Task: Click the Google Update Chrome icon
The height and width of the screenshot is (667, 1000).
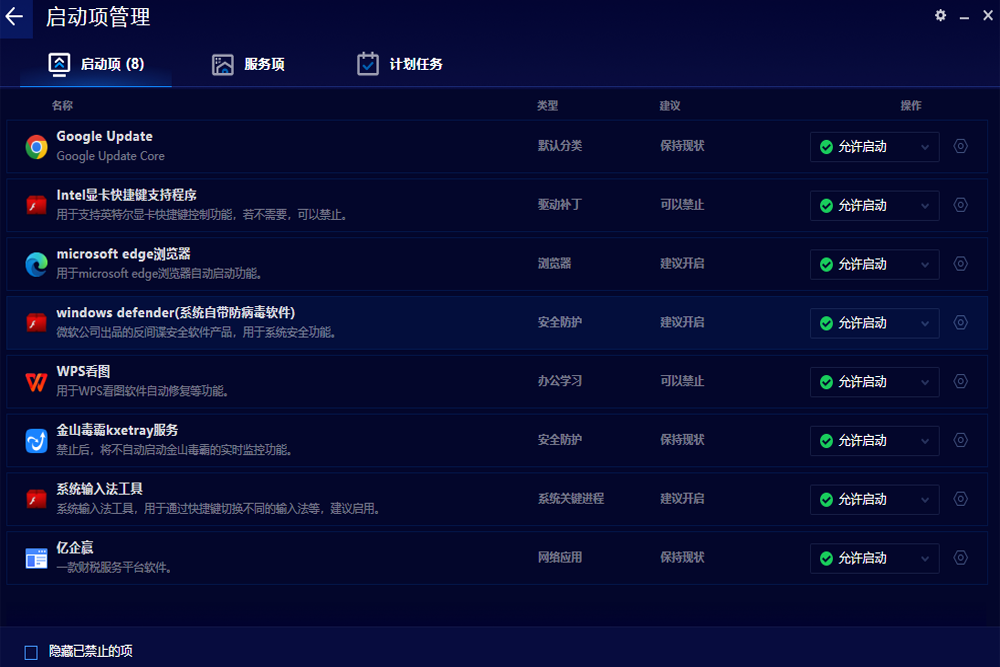Action: 37,147
